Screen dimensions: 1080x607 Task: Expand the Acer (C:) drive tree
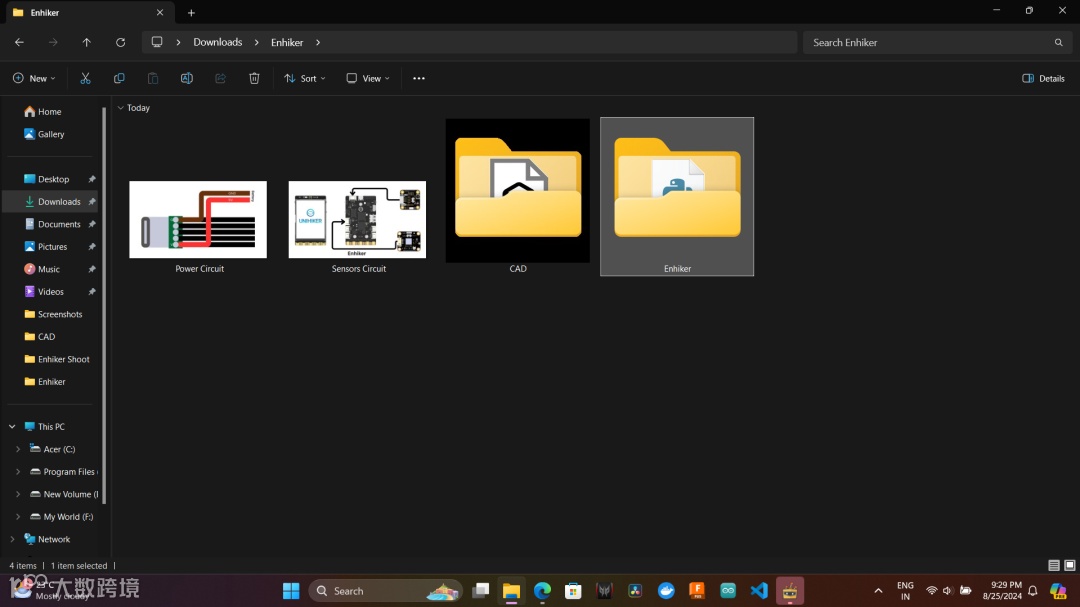(18, 449)
